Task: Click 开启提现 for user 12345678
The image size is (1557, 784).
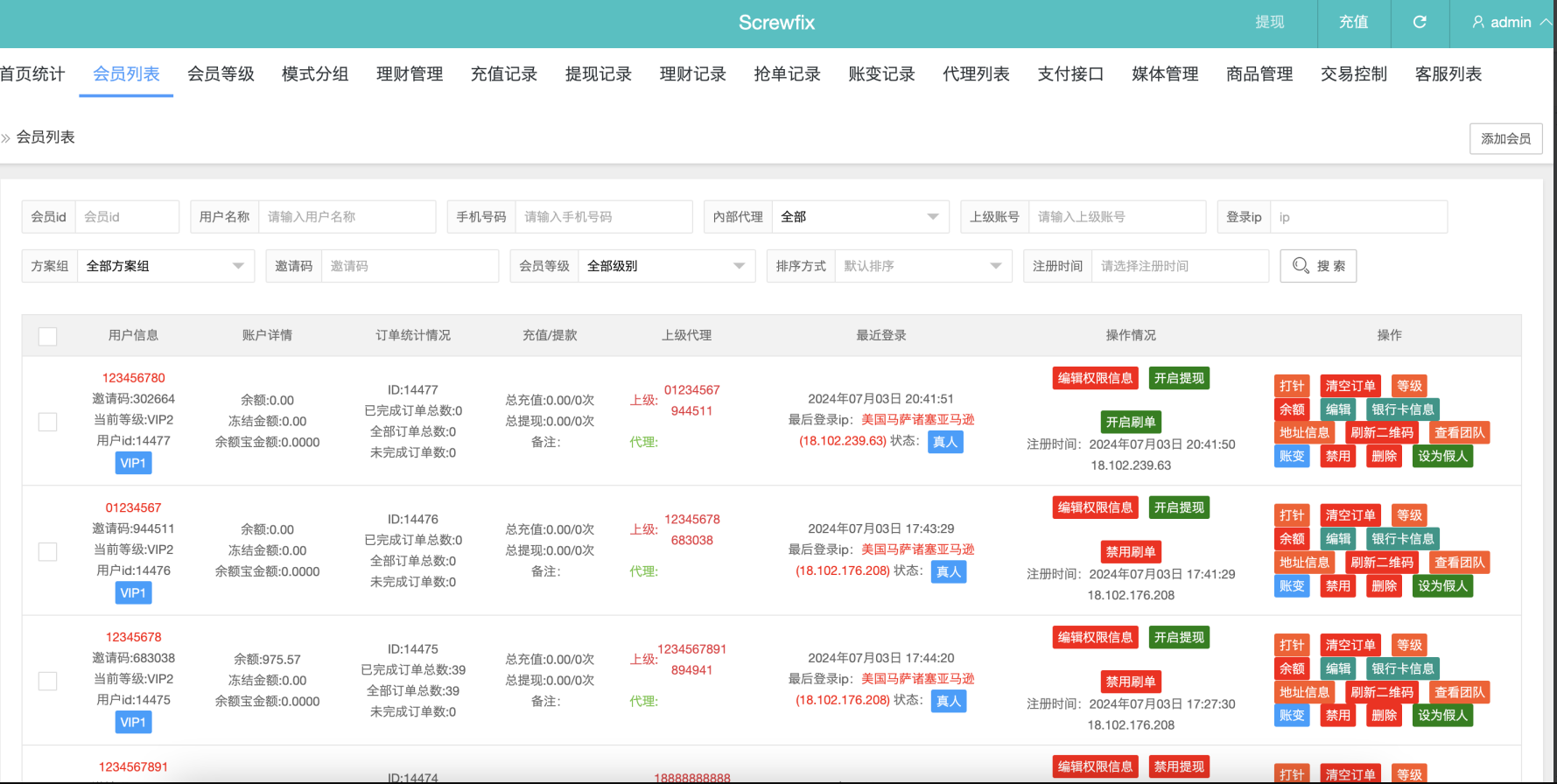Action: tap(1179, 637)
